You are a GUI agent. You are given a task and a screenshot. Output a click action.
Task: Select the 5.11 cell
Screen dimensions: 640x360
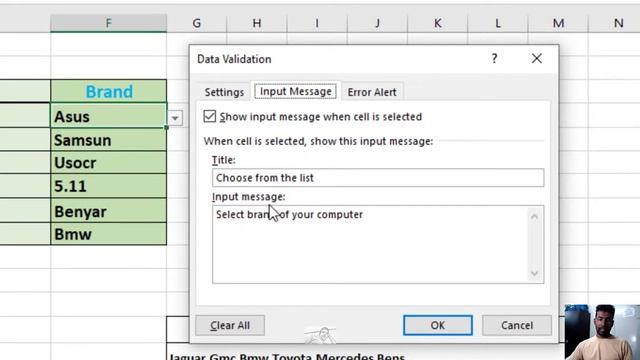coord(109,186)
